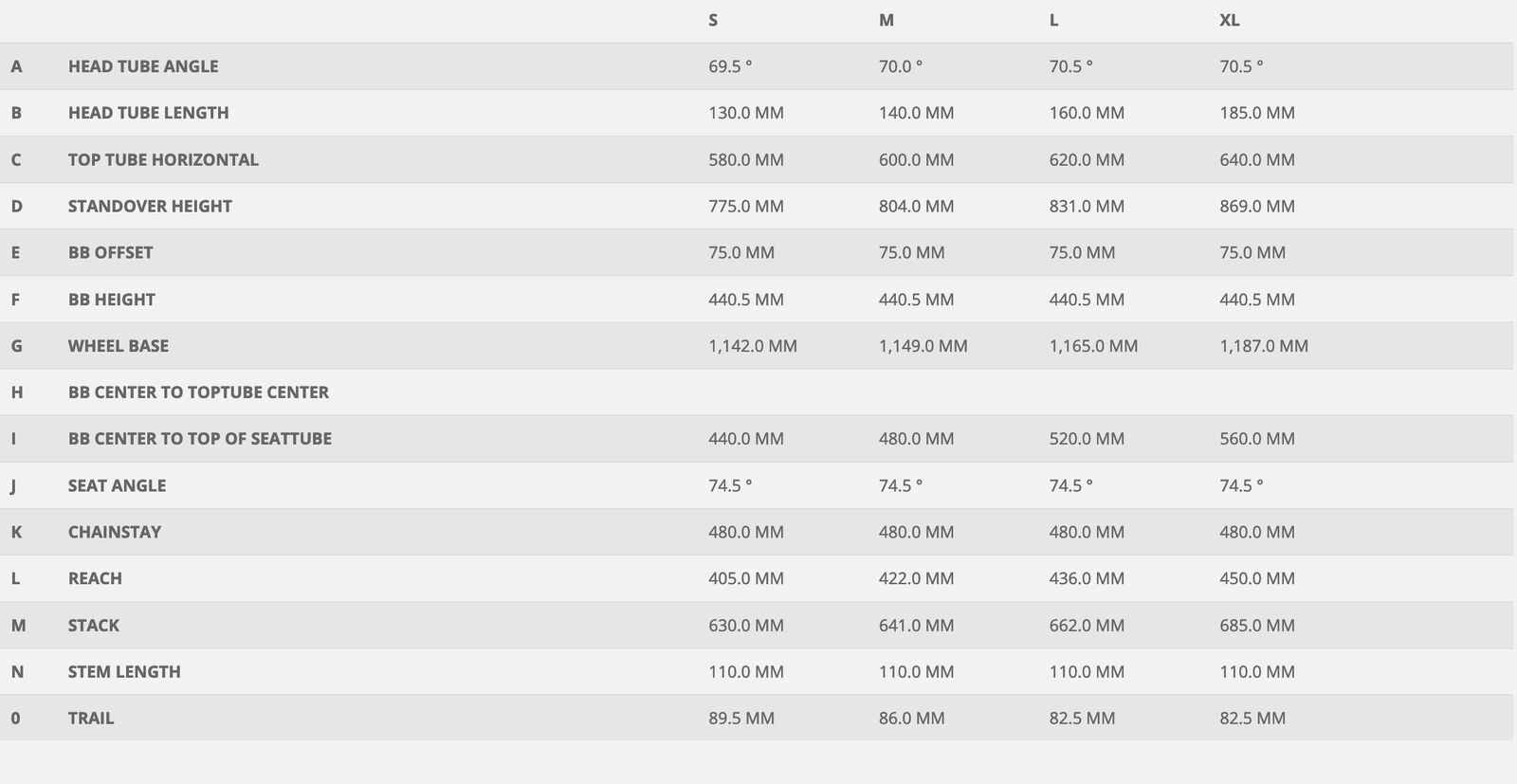Click the XL size column header
Image resolution: width=1517 pixels, height=784 pixels.
[x=1229, y=20]
